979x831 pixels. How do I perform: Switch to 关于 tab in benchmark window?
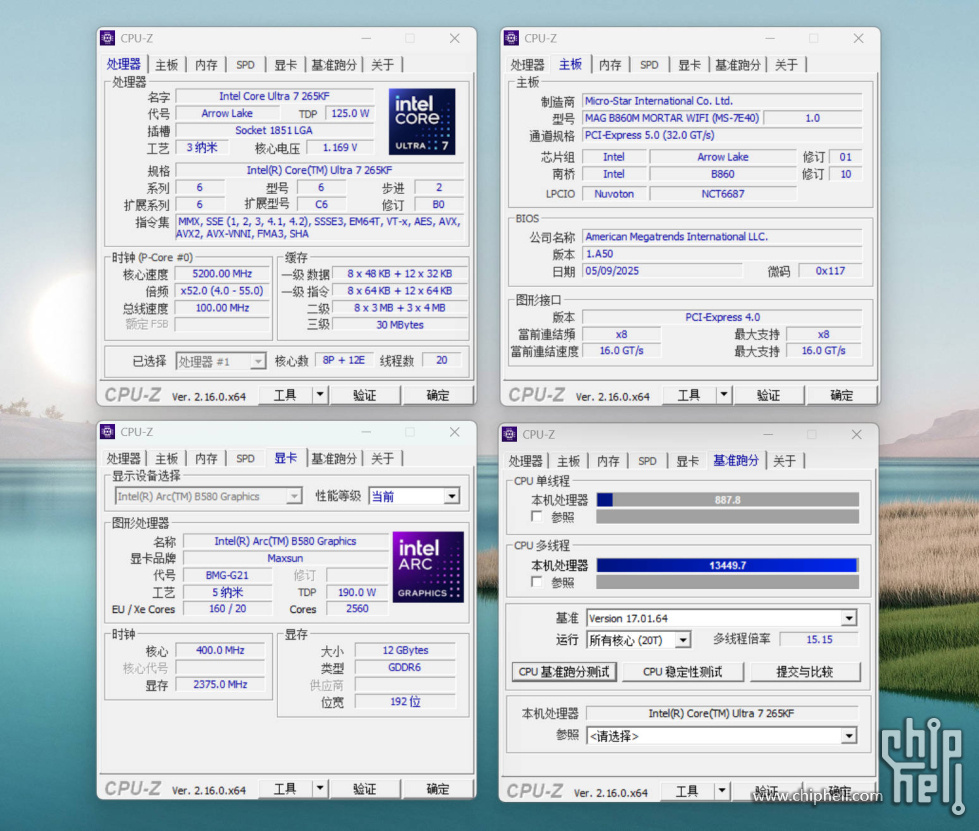pyautogui.click(x=785, y=461)
